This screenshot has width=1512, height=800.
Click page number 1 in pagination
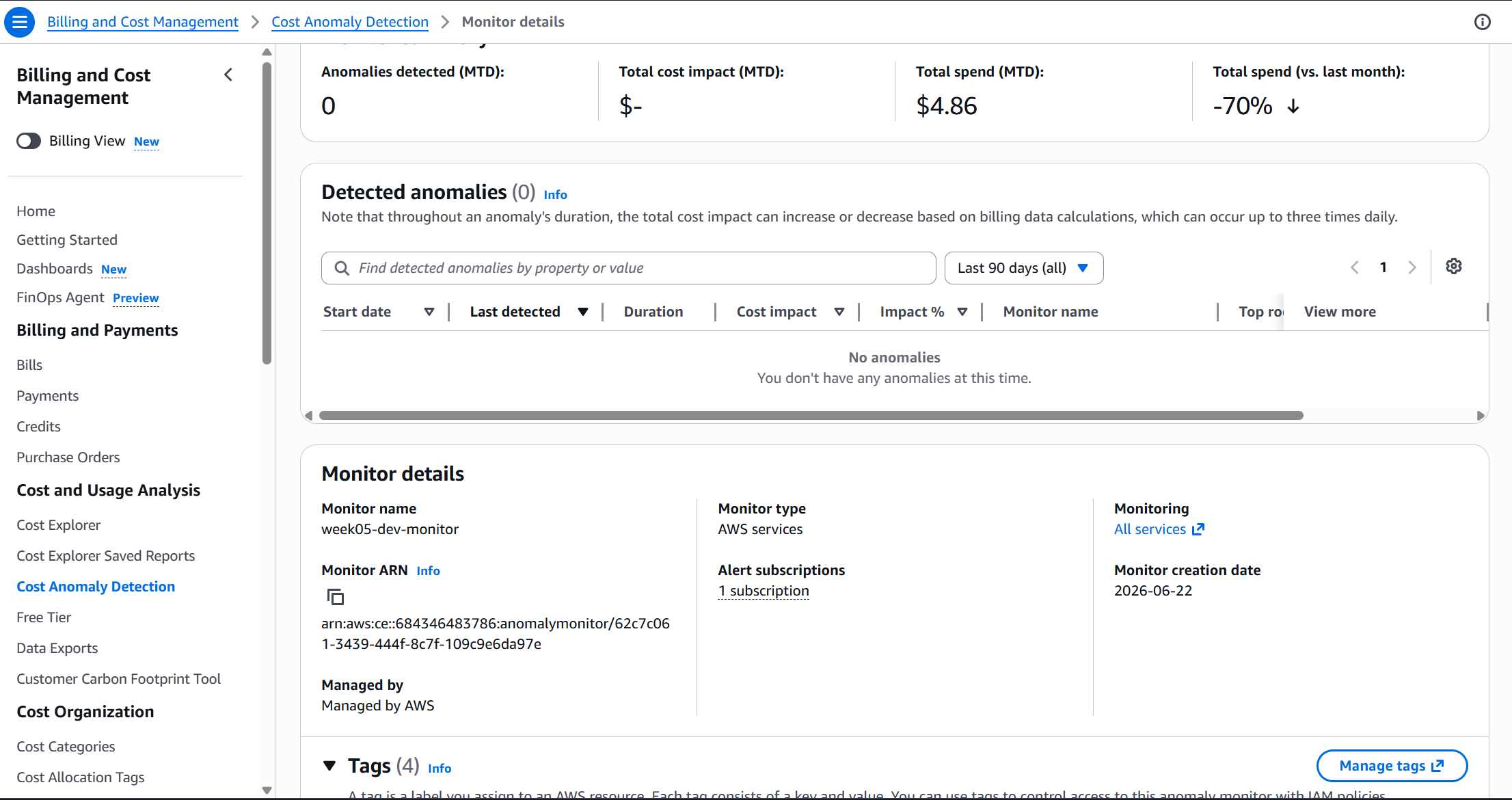1383,267
